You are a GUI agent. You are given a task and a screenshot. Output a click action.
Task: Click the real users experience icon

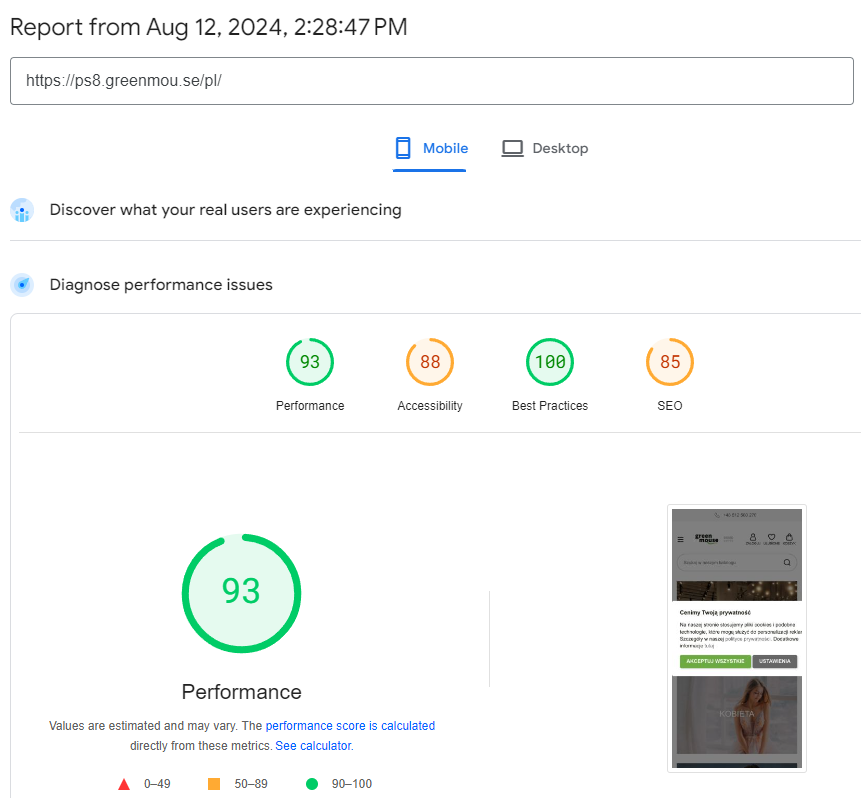(22, 210)
